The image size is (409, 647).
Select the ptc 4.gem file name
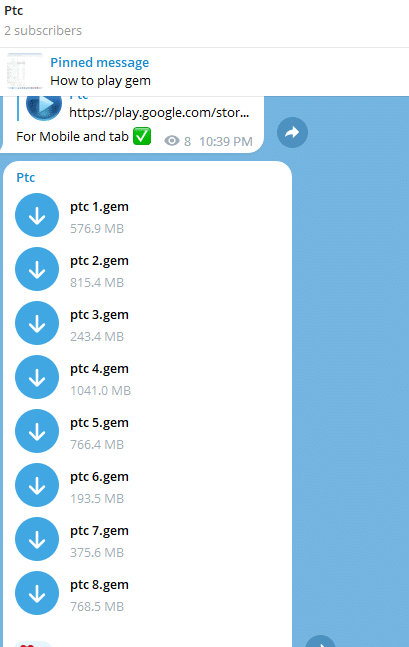[x=99, y=369]
